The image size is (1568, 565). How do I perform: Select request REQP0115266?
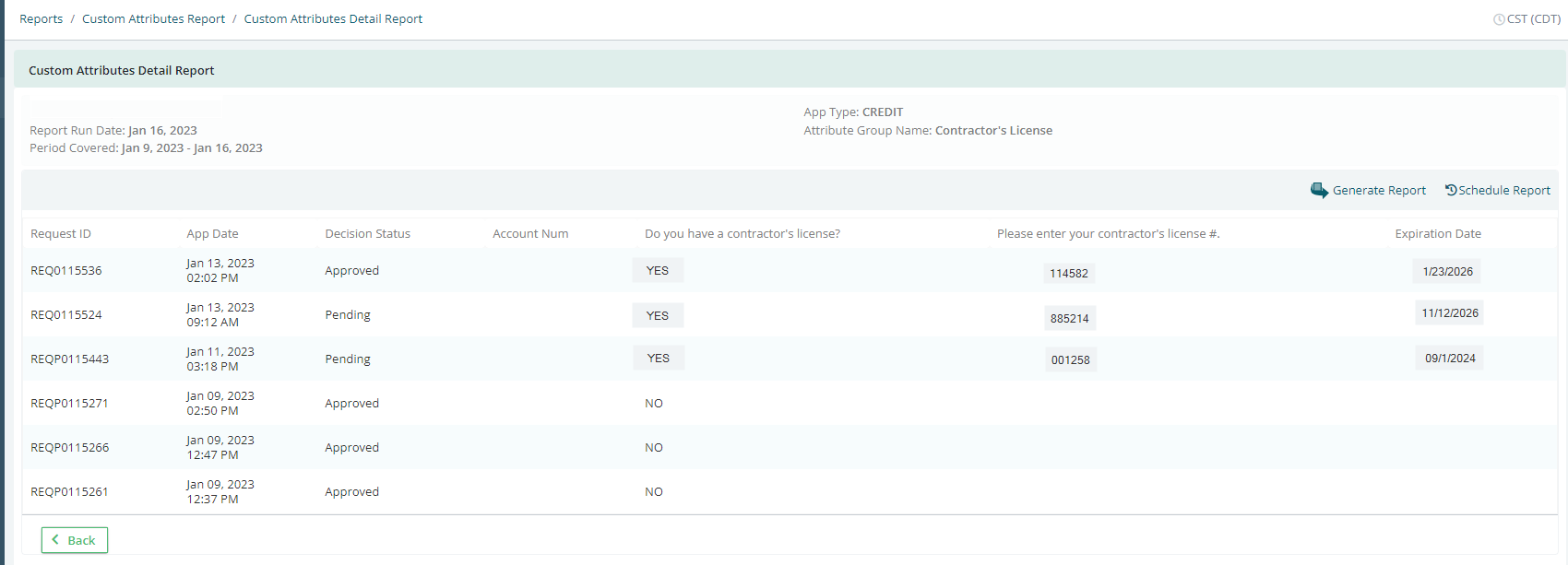[69, 447]
